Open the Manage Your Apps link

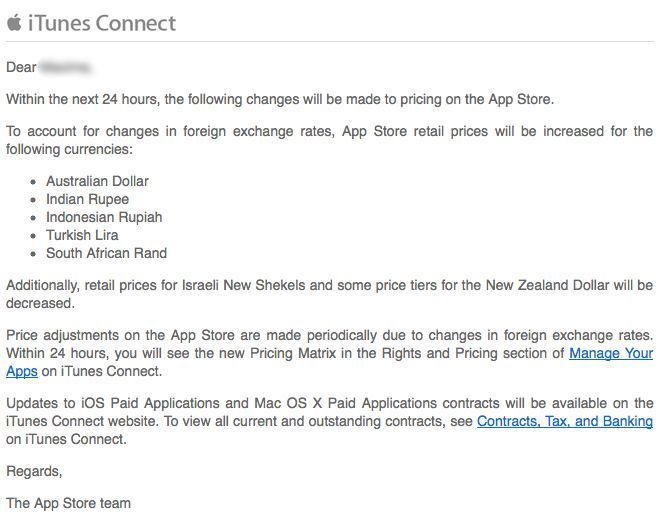(611, 353)
